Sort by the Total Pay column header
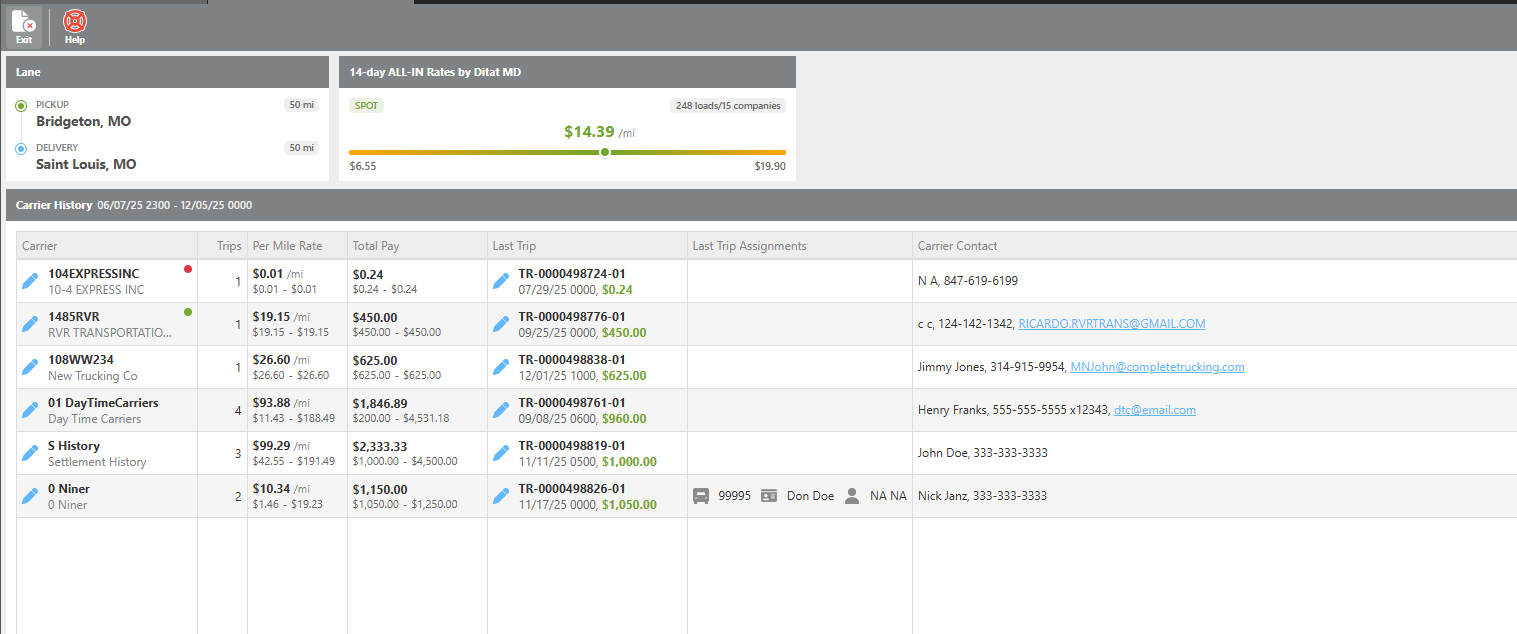Image resolution: width=1517 pixels, height=634 pixels. (375, 246)
